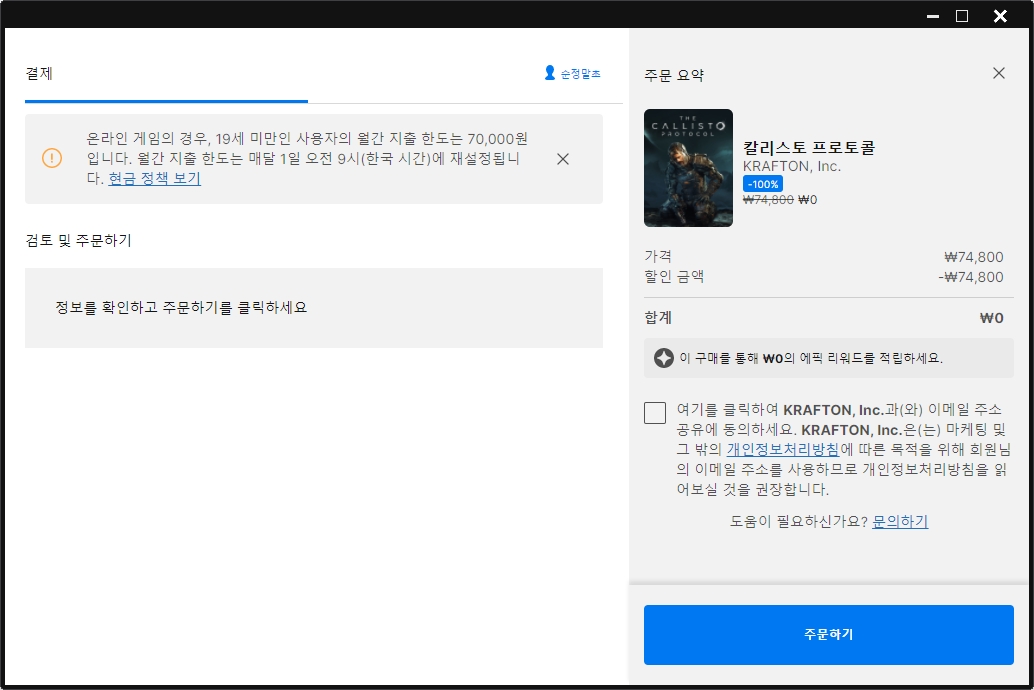Viewport: 1034px width, 690px height.
Task: Click the -100% discount badge
Action: click(x=763, y=184)
